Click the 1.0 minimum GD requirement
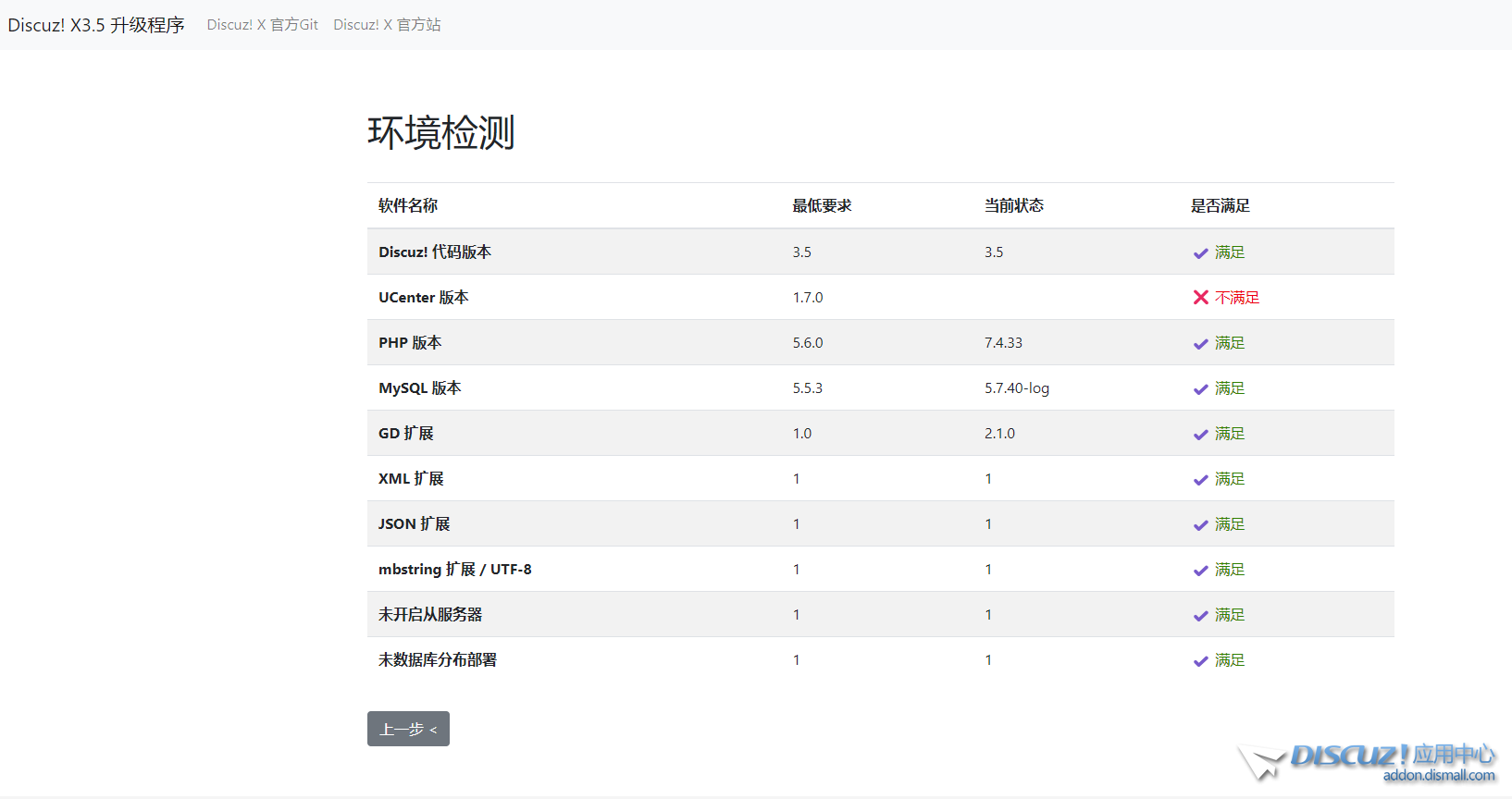 click(x=802, y=434)
